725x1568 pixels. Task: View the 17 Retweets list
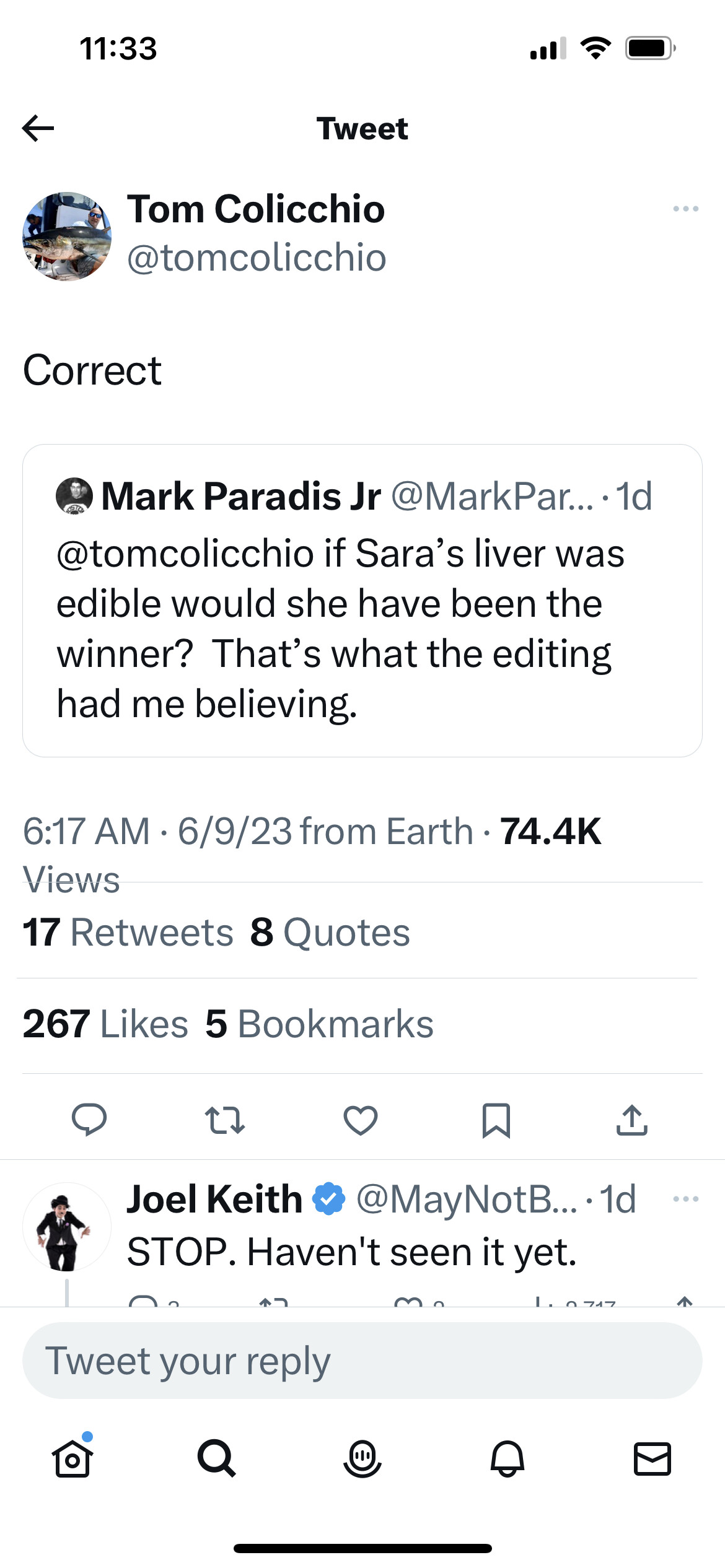coord(128,932)
